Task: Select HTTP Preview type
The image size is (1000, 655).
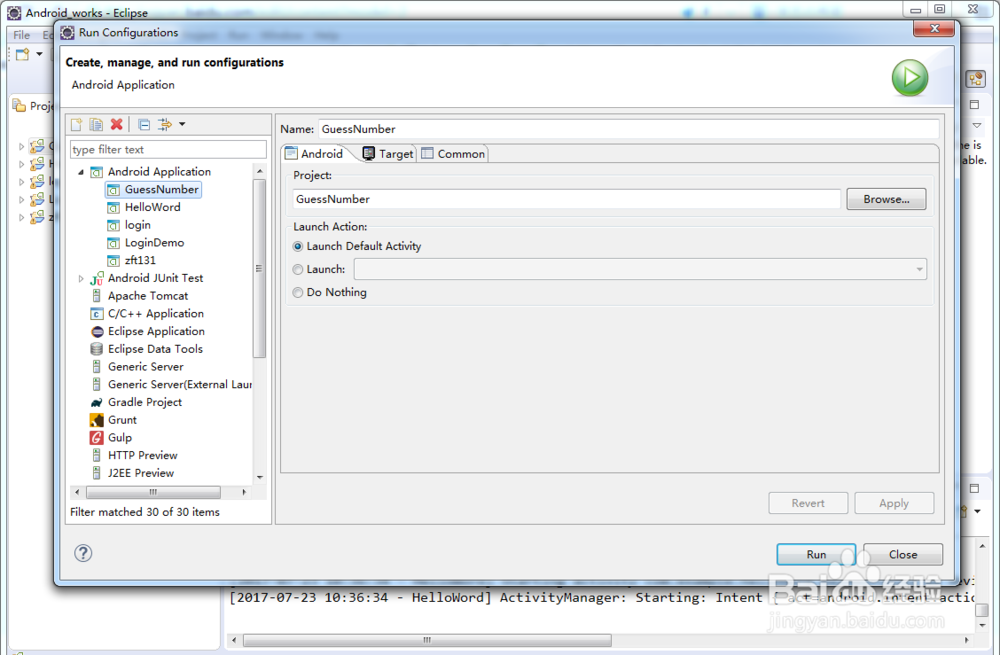Action: tap(135, 455)
